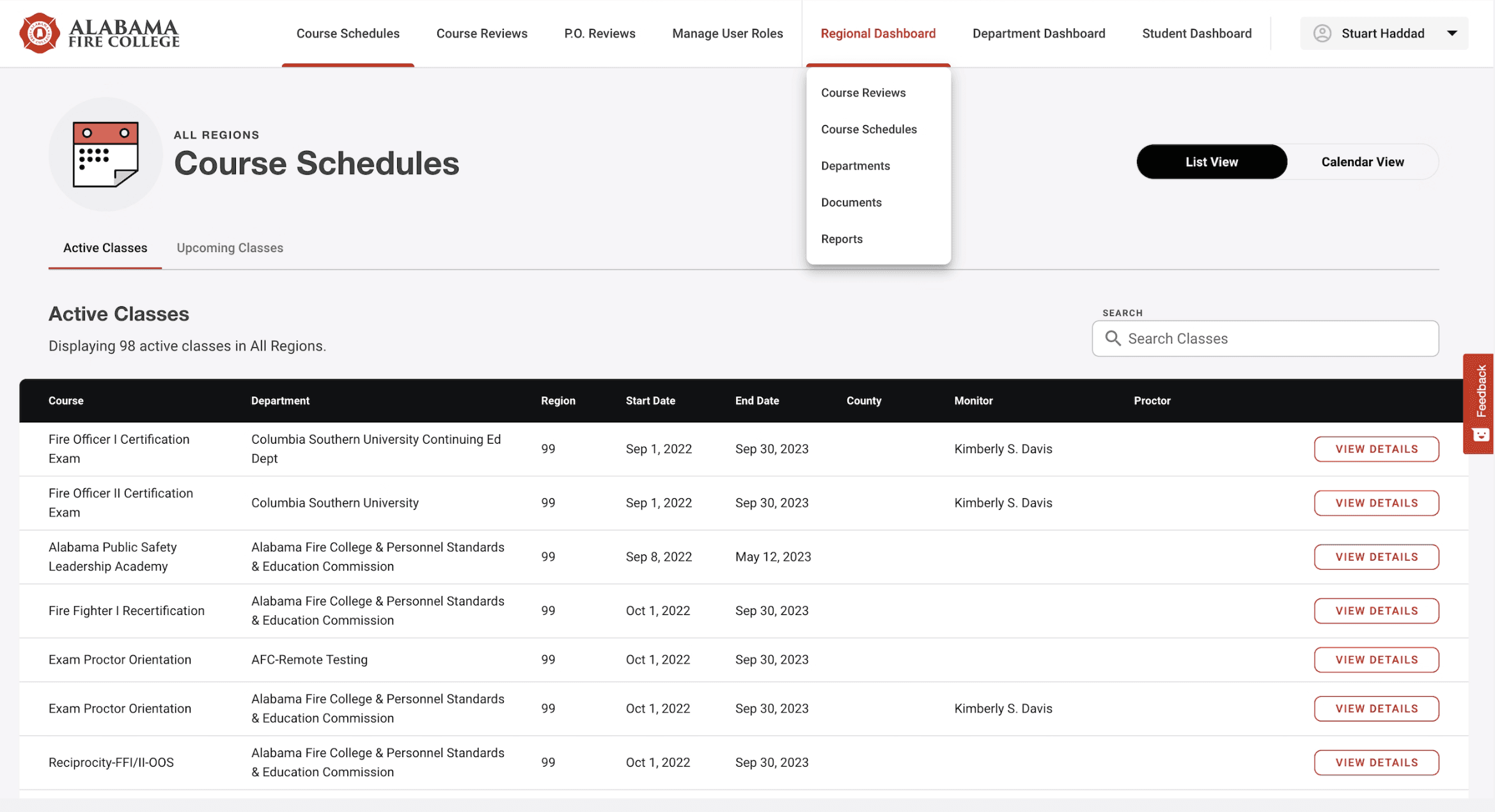Select the Active Classes tab
The image size is (1495, 812).
(105, 247)
